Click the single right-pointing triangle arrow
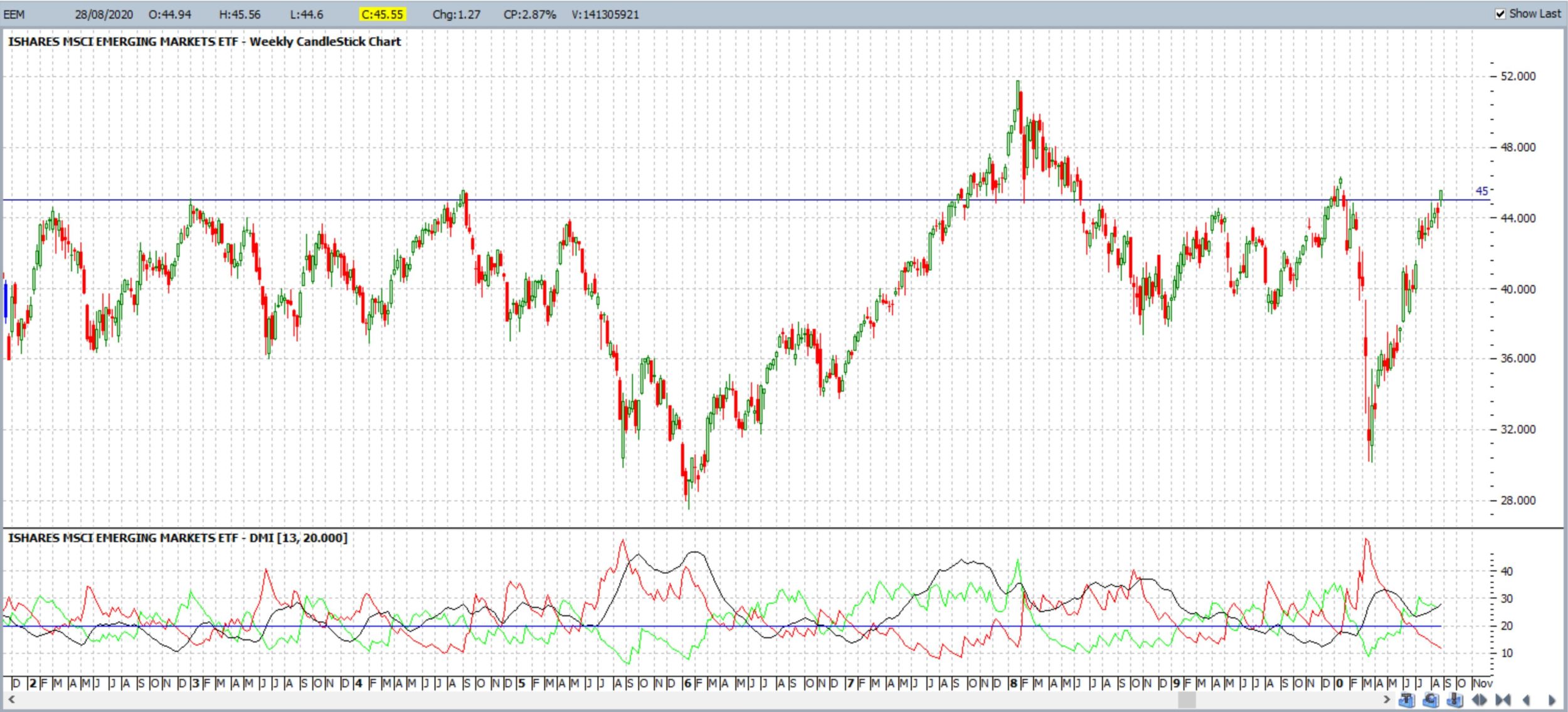The width and height of the screenshot is (1568, 712). pos(1552,699)
